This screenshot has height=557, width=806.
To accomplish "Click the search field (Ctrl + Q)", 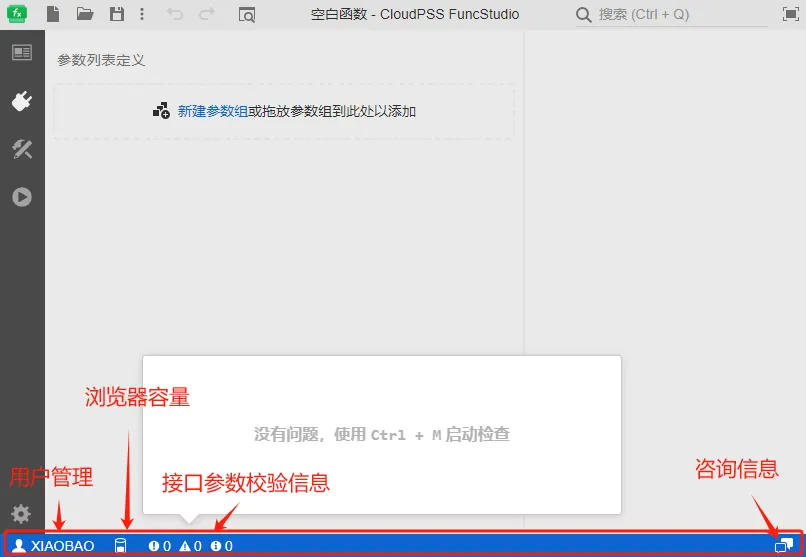I will [x=671, y=14].
